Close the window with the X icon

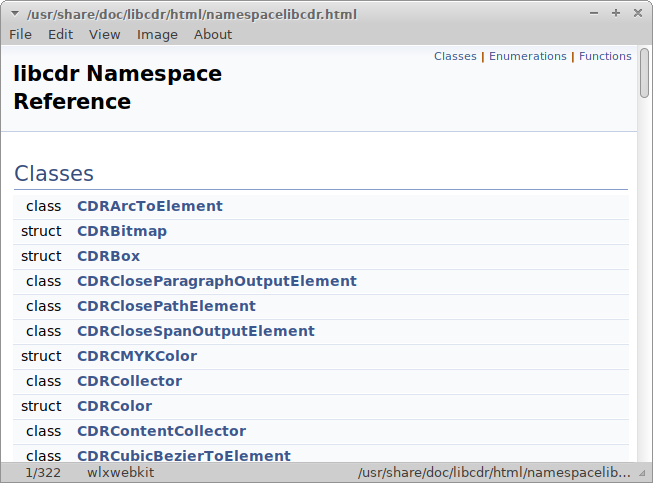pyautogui.click(x=637, y=13)
